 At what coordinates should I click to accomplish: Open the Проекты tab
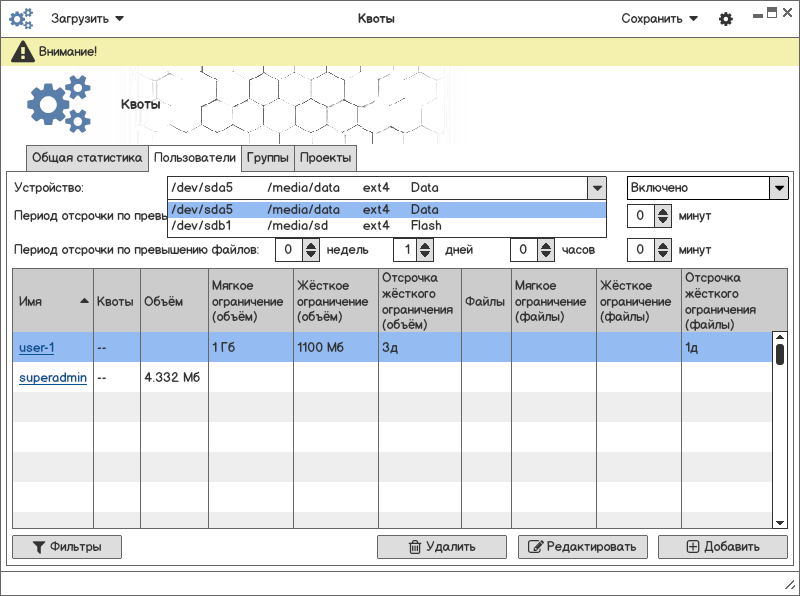(325, 158)
